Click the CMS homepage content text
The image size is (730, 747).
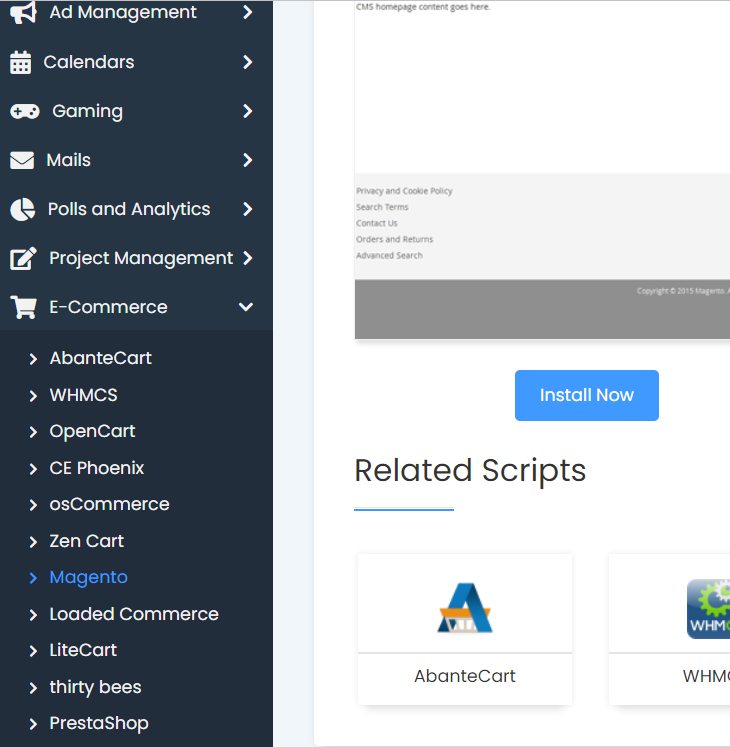tap(423, 7)
